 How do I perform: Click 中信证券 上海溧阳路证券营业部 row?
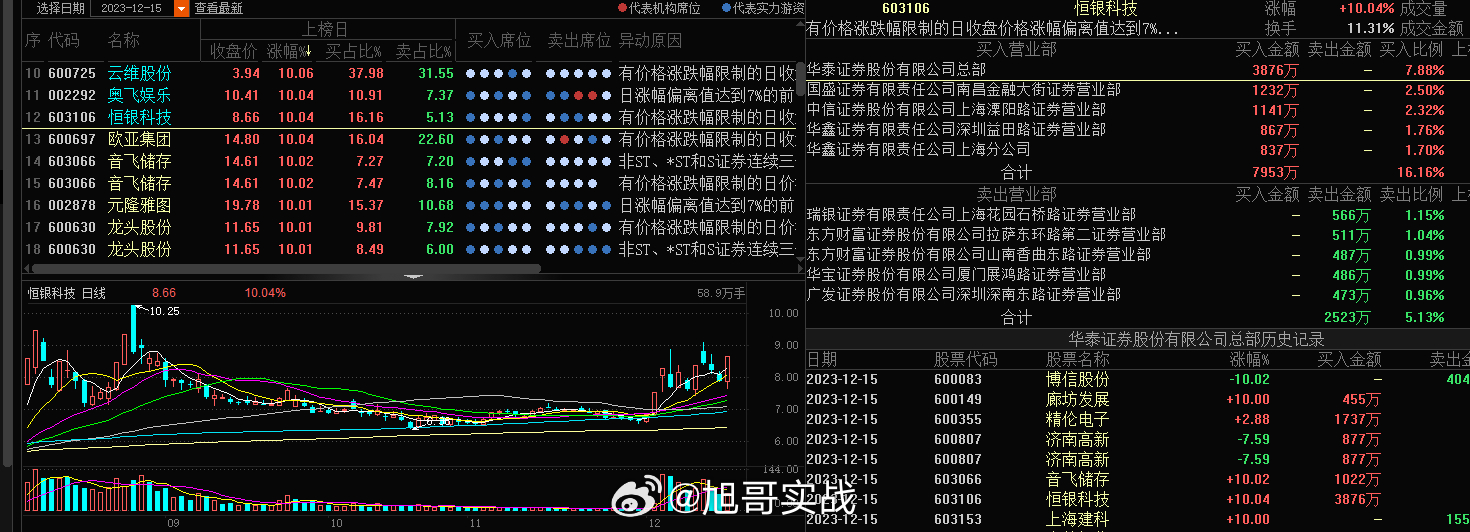tap(1137, 109)
